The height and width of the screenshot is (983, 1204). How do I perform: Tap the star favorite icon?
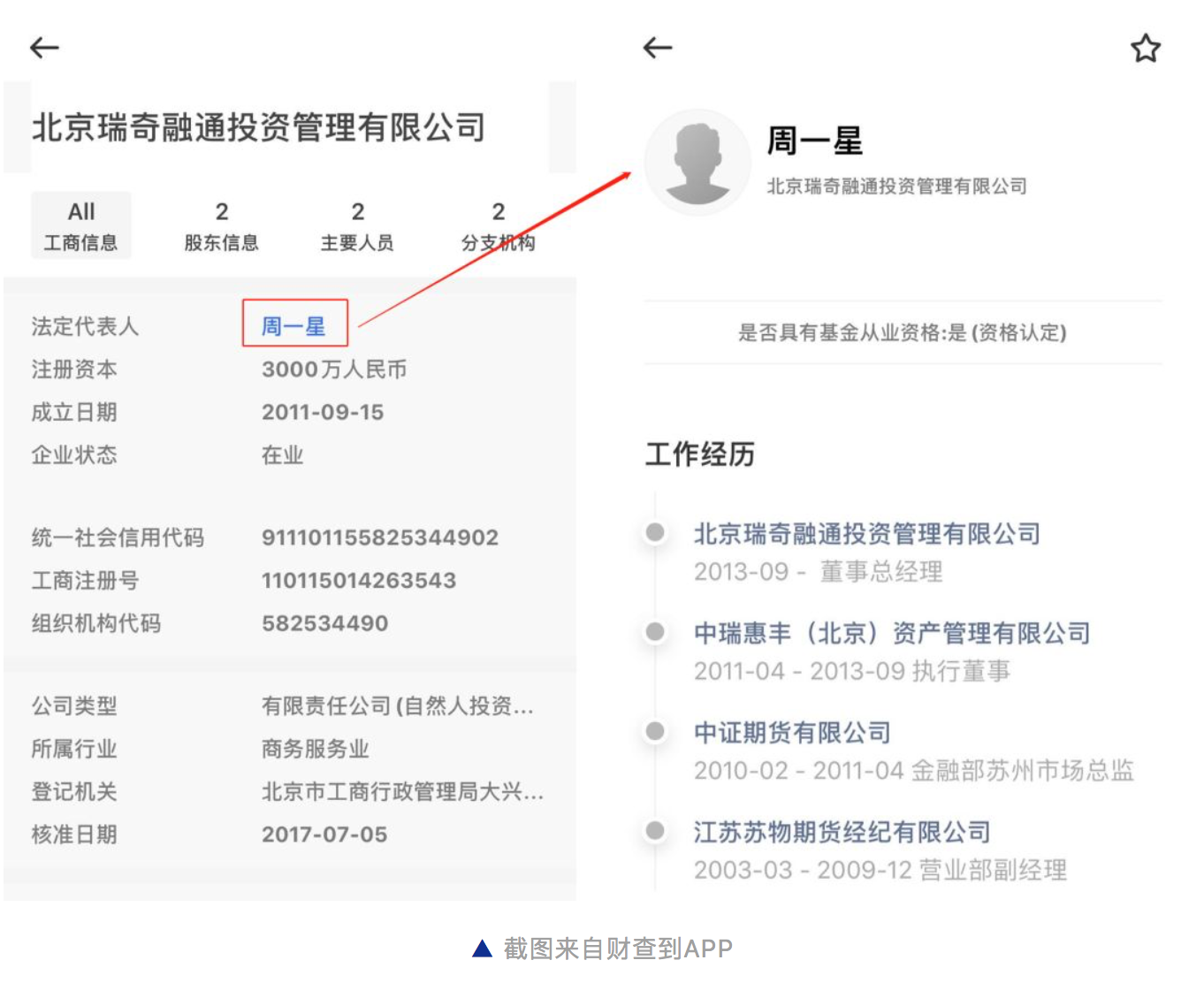(x=1146, y=48)
